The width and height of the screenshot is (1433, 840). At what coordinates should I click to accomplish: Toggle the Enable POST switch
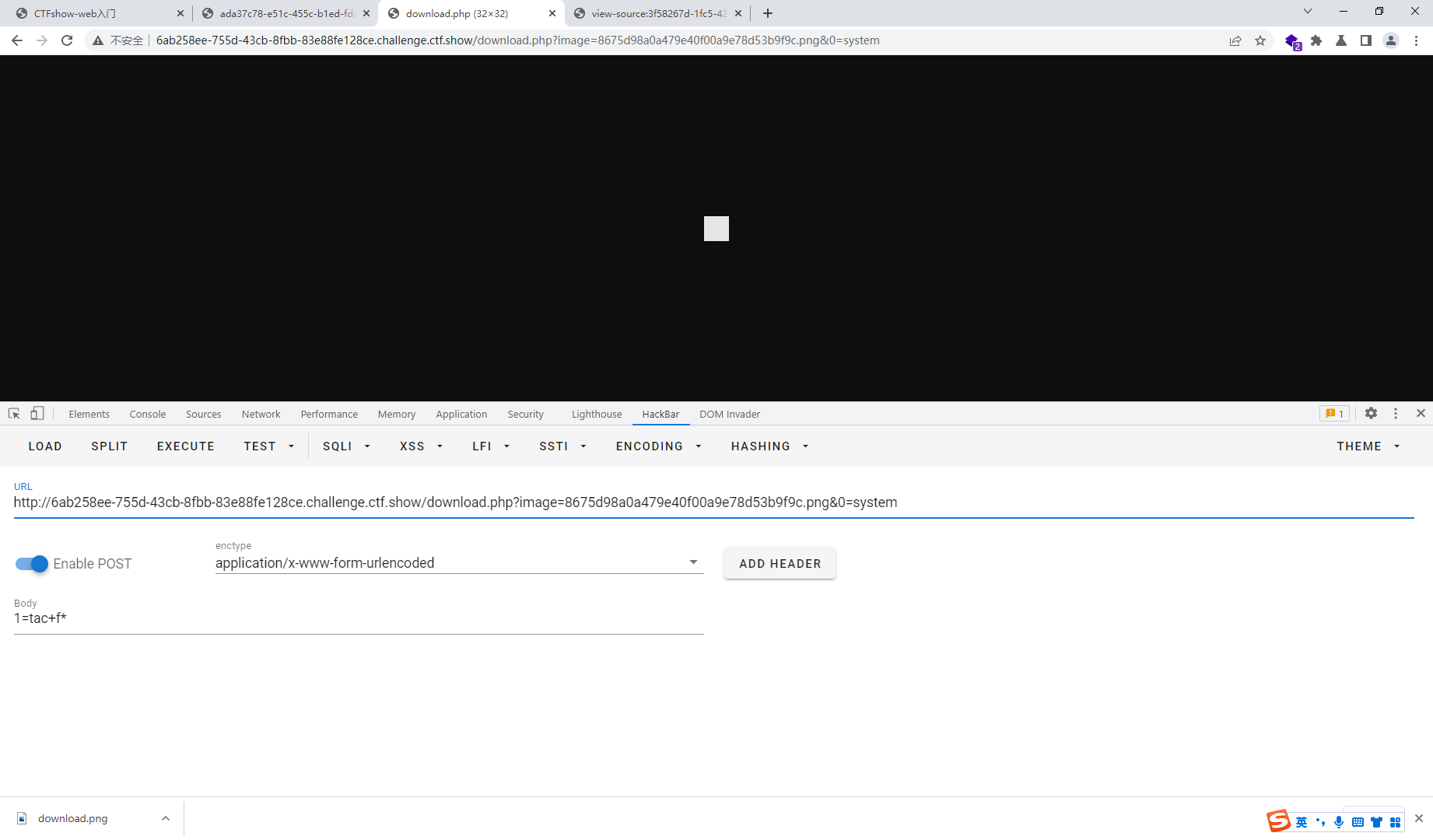click(x=32, y=564)
